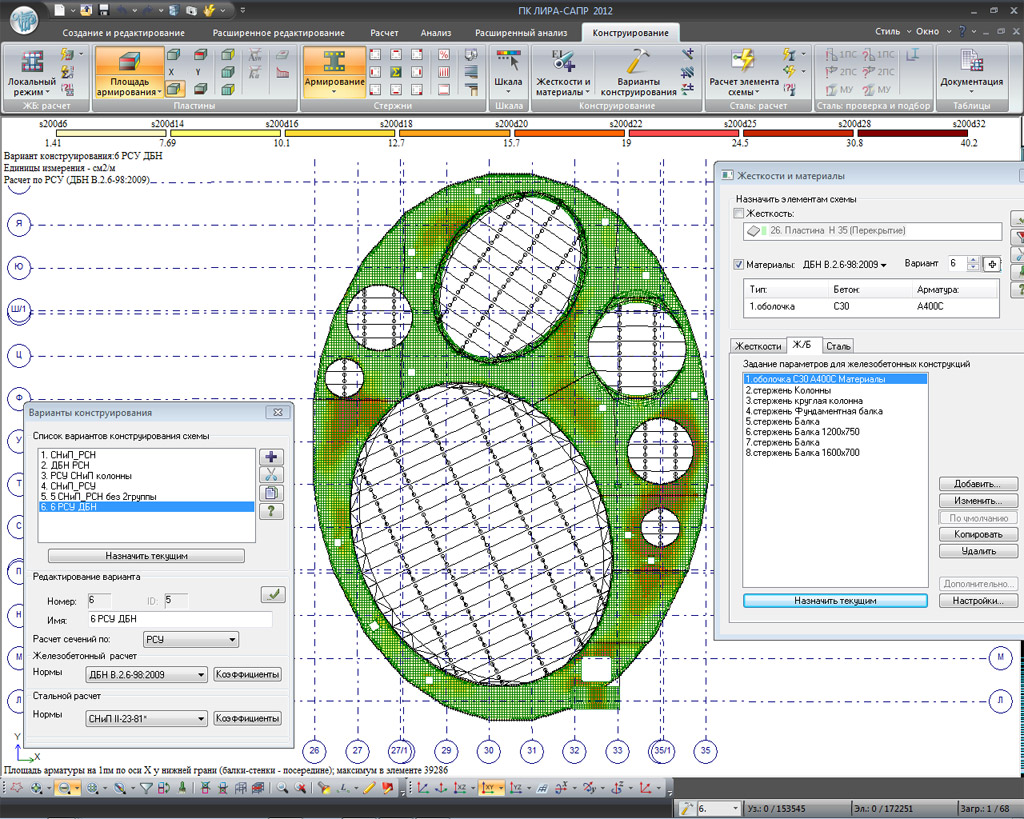Add a new variant with plus icon
Image resolution: width=1024 pixels, height=819 pixels.
click(271, 457)
